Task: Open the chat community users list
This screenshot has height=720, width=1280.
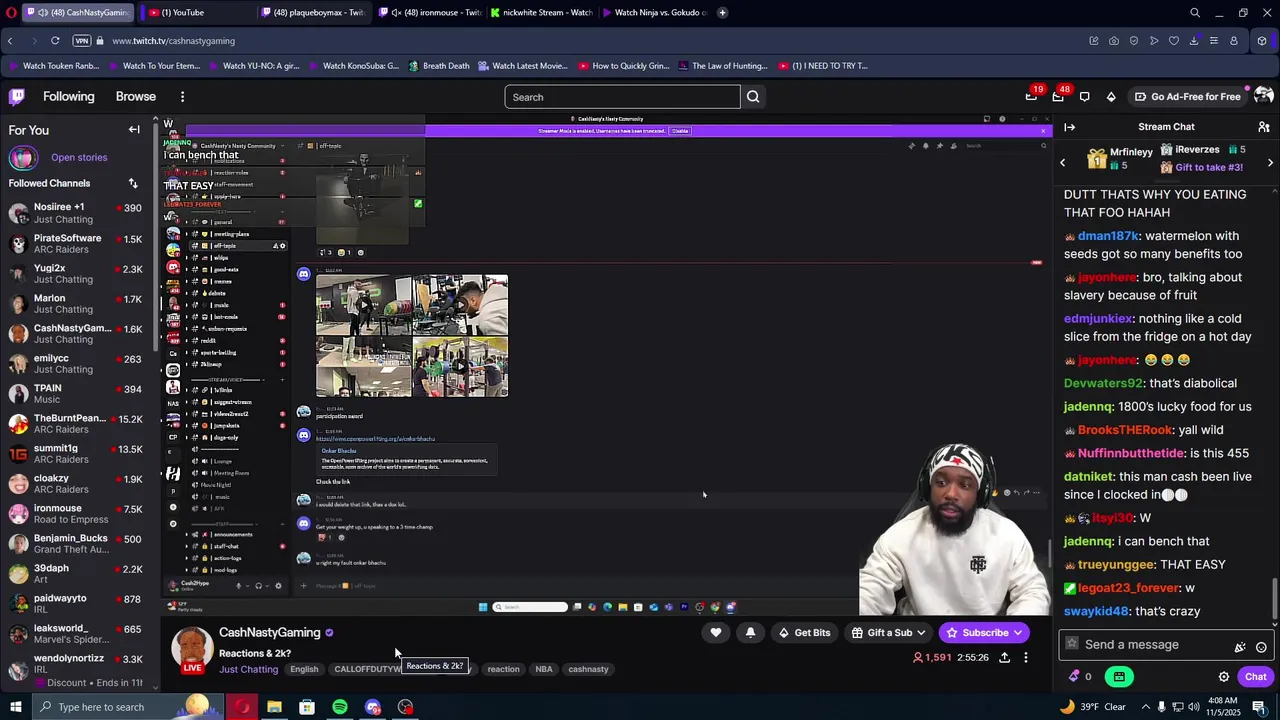Action: click(x=1264, y=127)
